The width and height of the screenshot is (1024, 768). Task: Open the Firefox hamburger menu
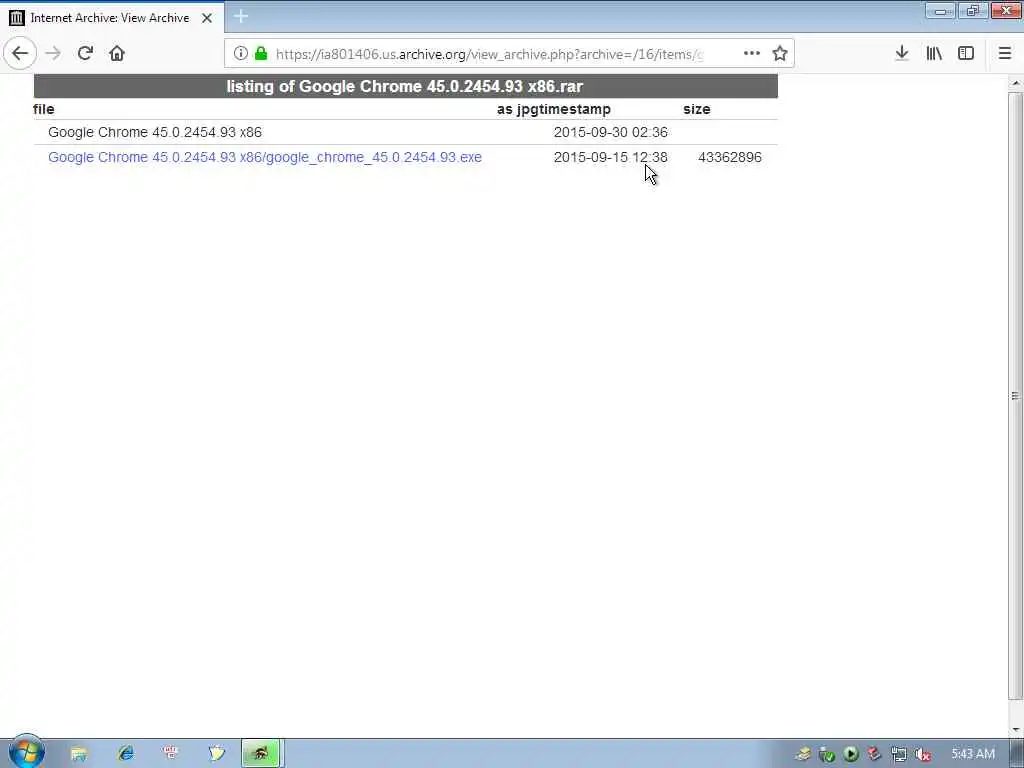tap(1005, 53)
